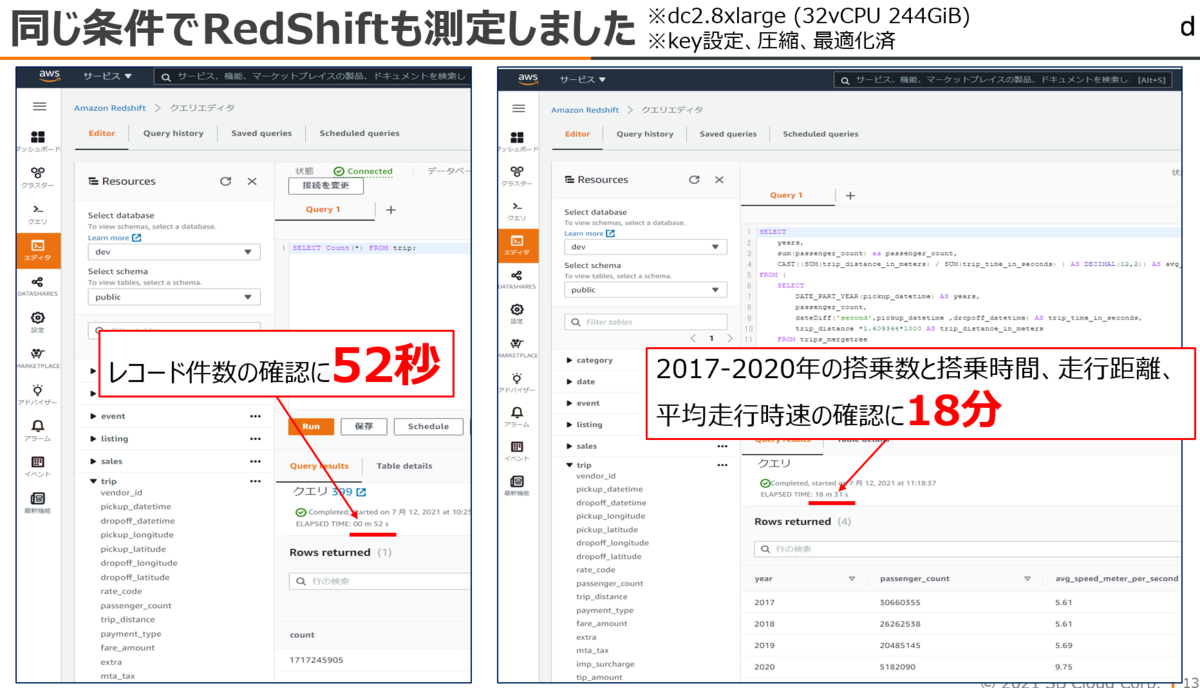Open trip table options menu in right screenshot

point(722,465)
